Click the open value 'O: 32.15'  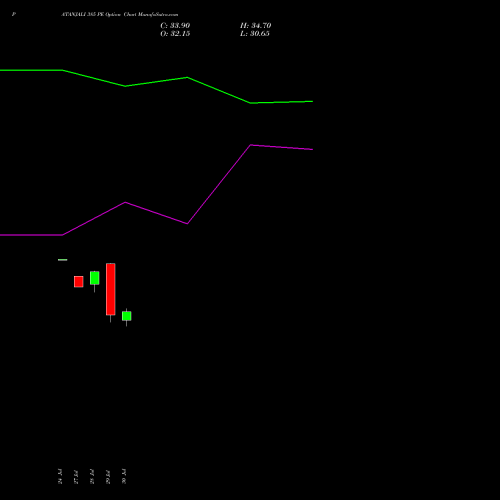[175, 34]
